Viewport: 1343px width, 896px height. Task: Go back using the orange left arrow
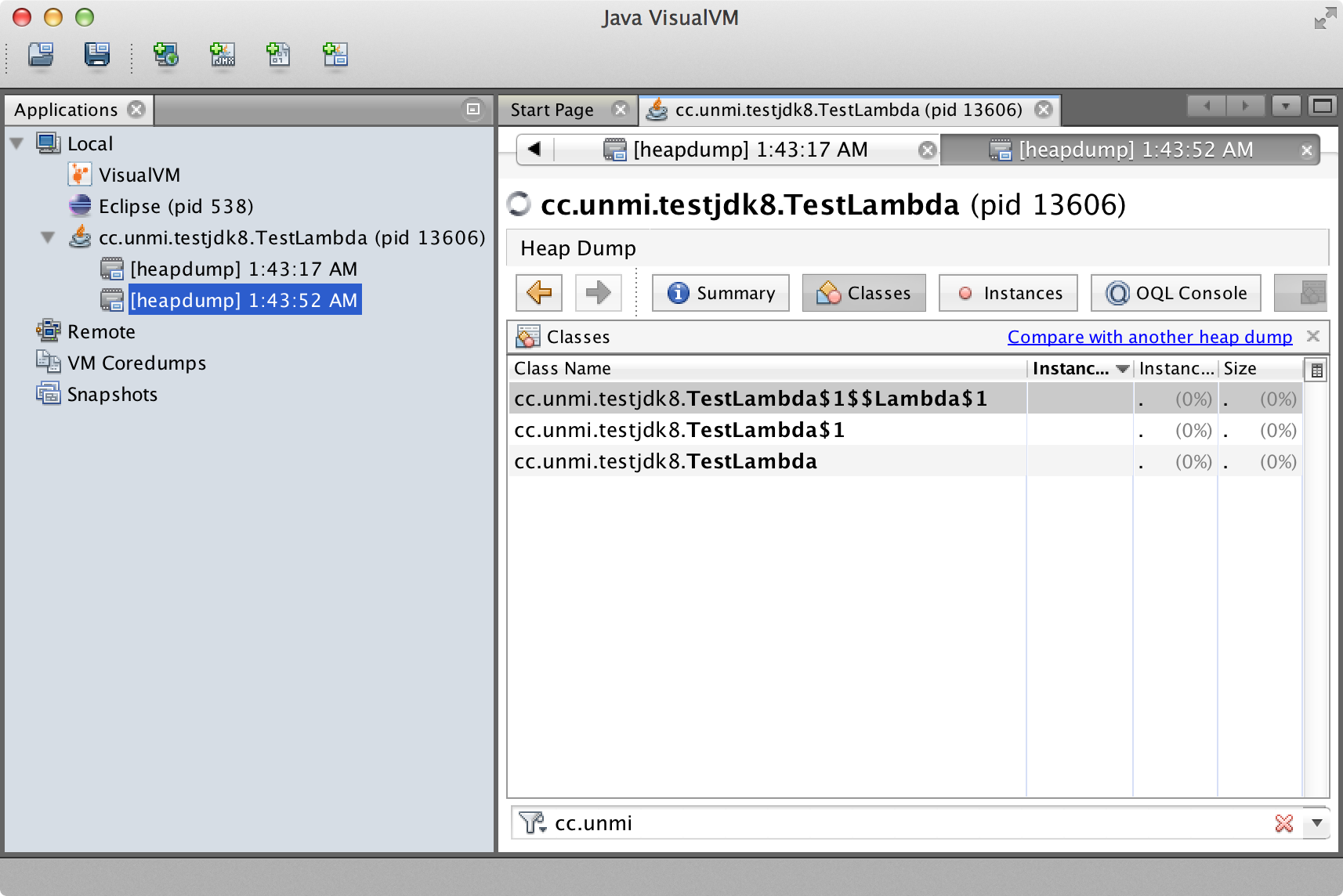539,293
